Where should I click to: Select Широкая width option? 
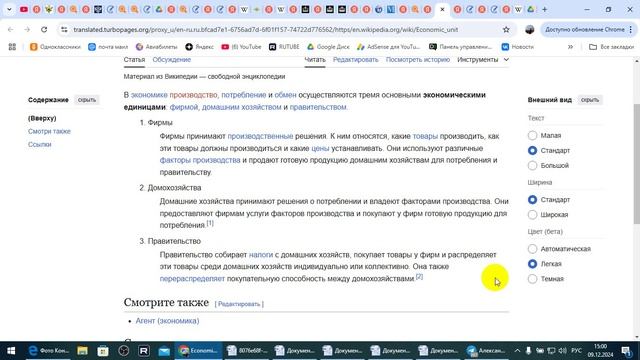tap(532, 214)
